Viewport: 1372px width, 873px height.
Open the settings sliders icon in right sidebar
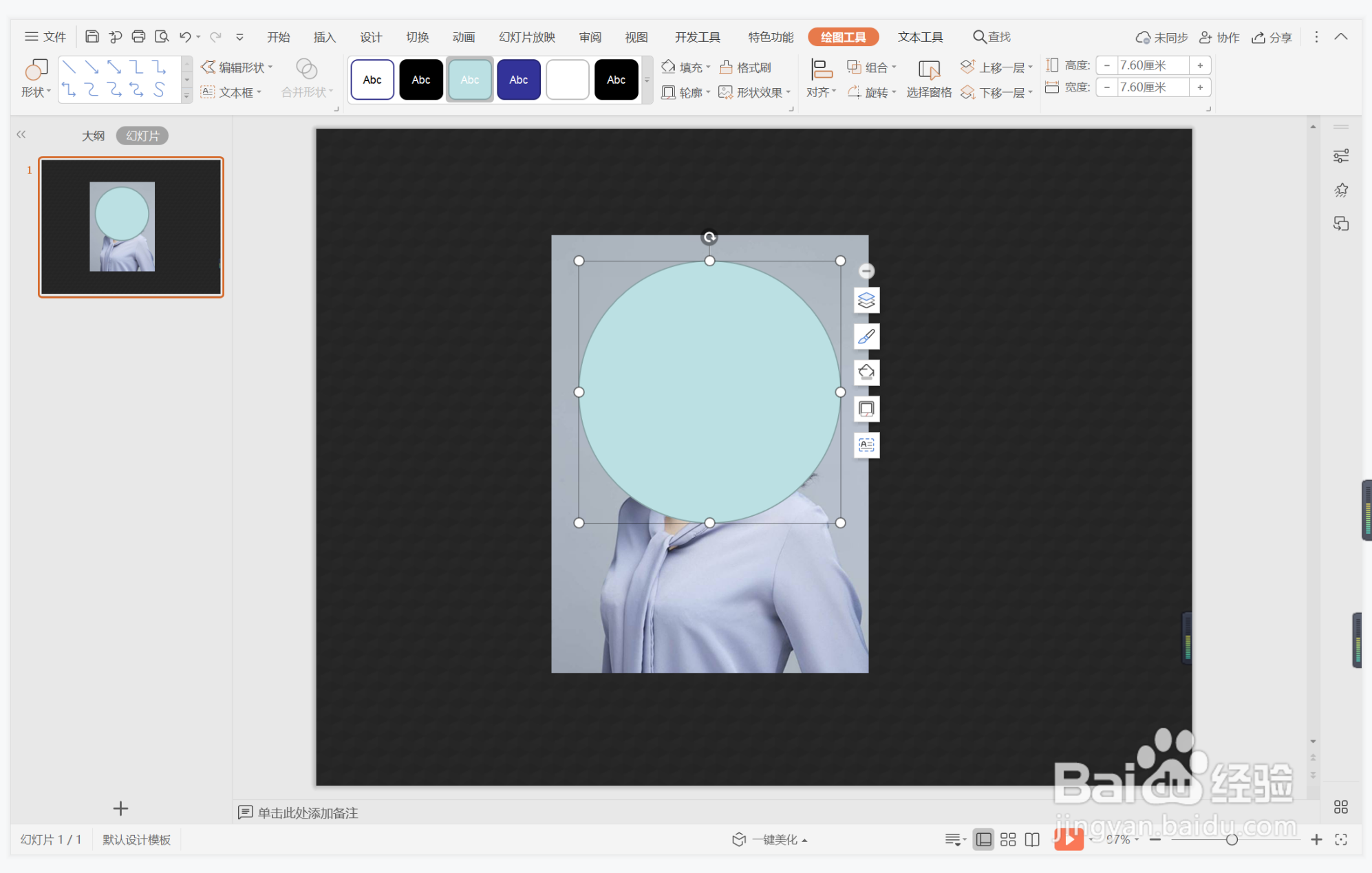[1340, 156]
